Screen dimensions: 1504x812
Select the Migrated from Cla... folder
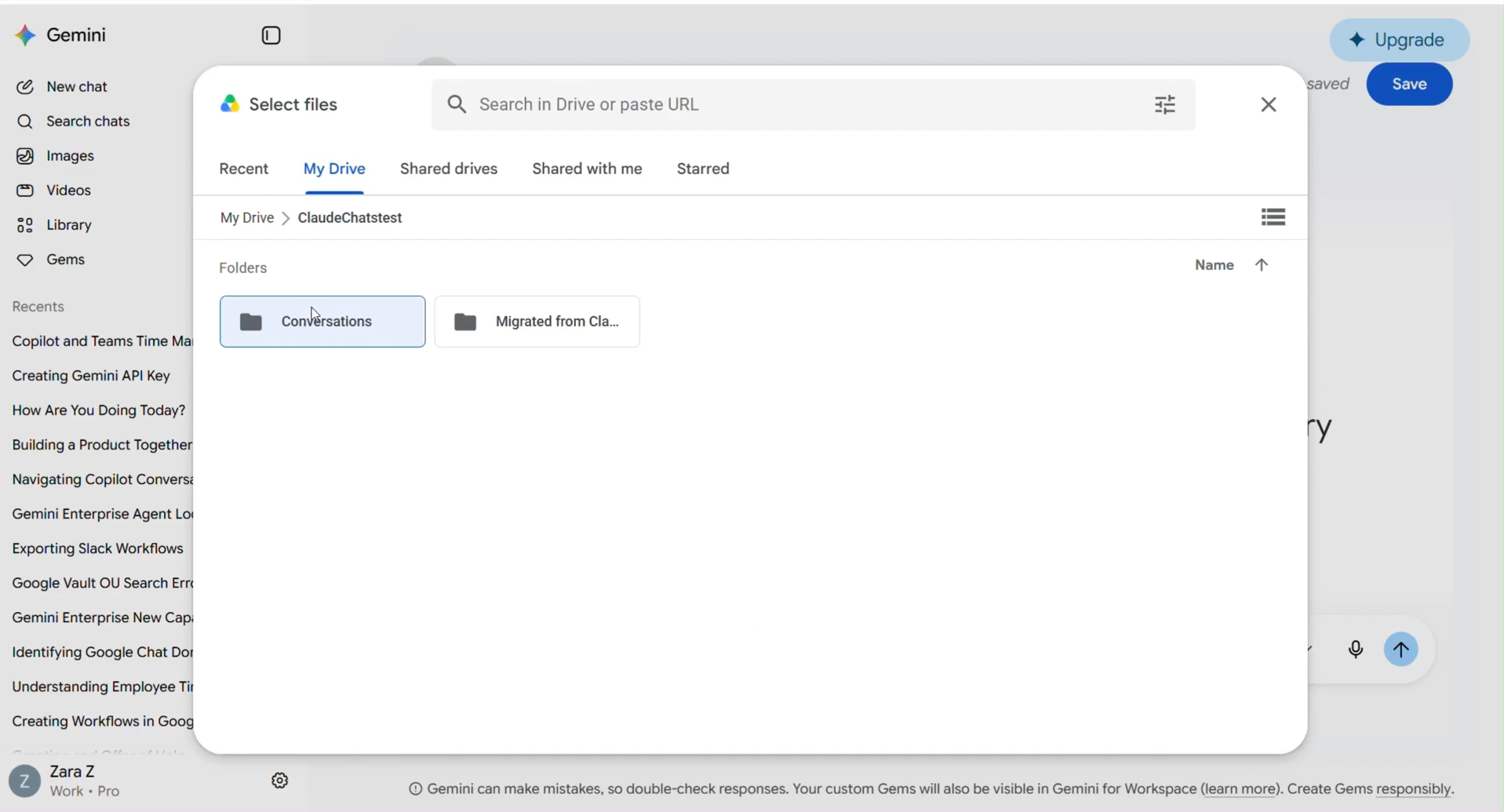[x=537, y=322]
